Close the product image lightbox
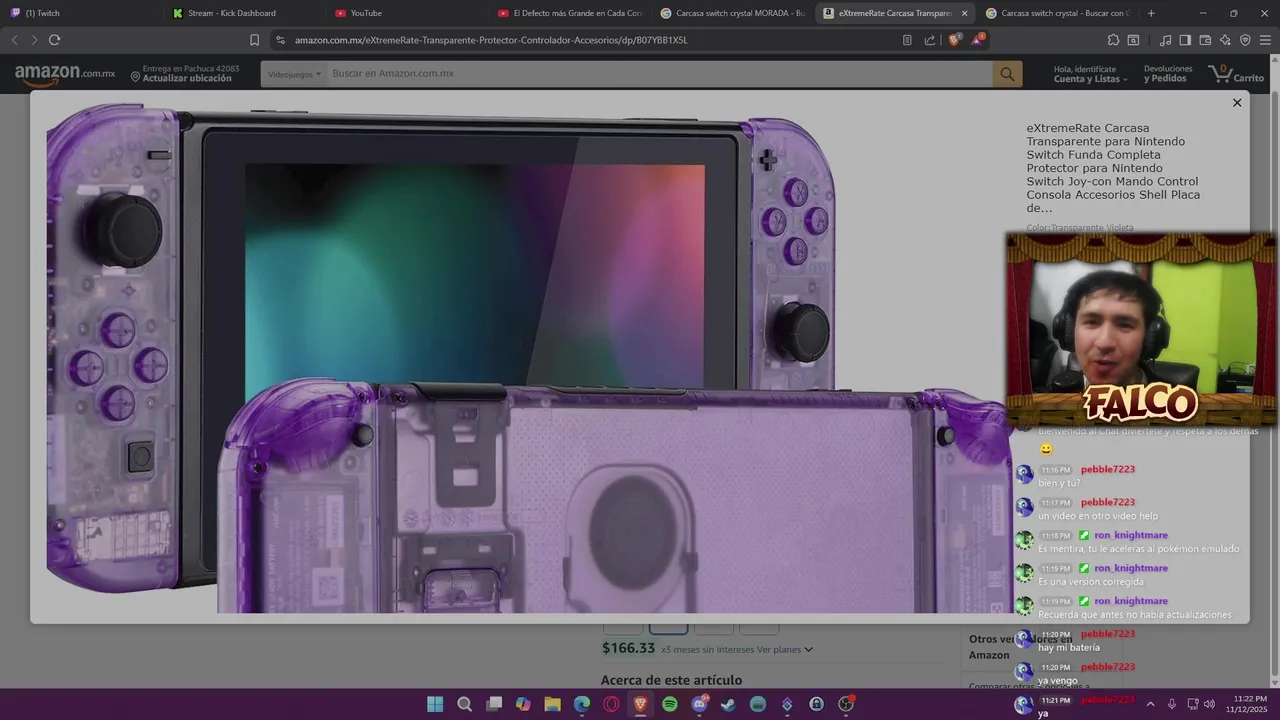The image size is (1280, 720). pos(1237,103)
